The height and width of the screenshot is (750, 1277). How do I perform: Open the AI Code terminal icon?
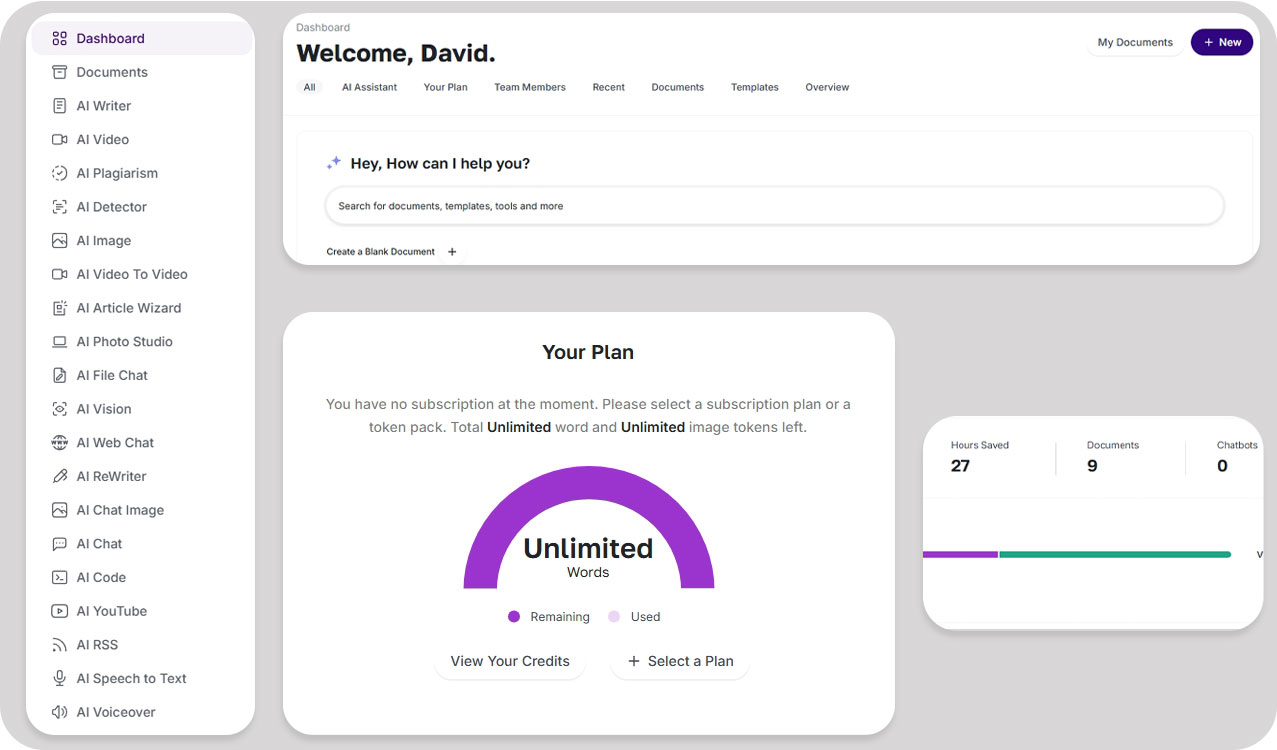point(59,577)
